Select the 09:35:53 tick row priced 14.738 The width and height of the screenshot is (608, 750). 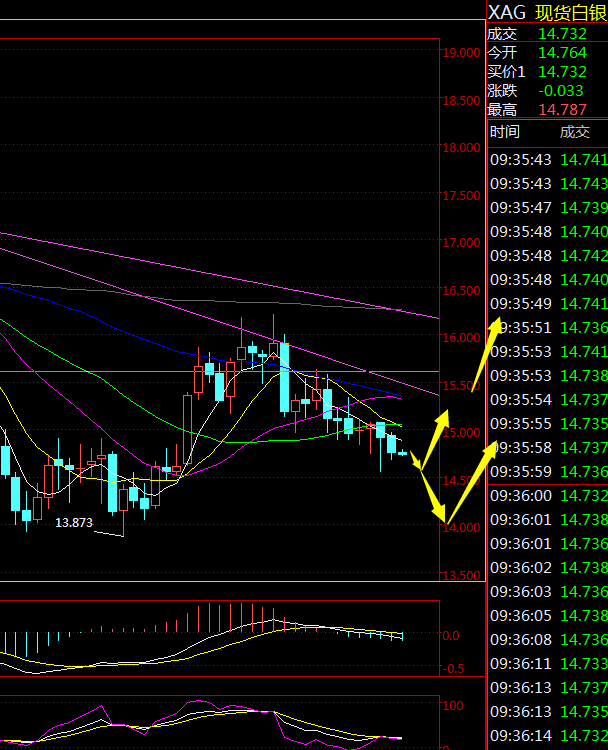pyautogui.click(x=548, y=376)
